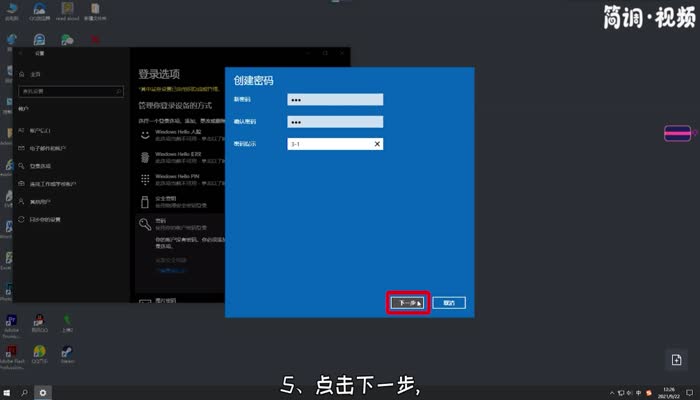This screenshot has height=400, width=700.
Task: Open Adobe Premiere desktop shortcut
Action: pyautogui.click(x=12, y=325)
